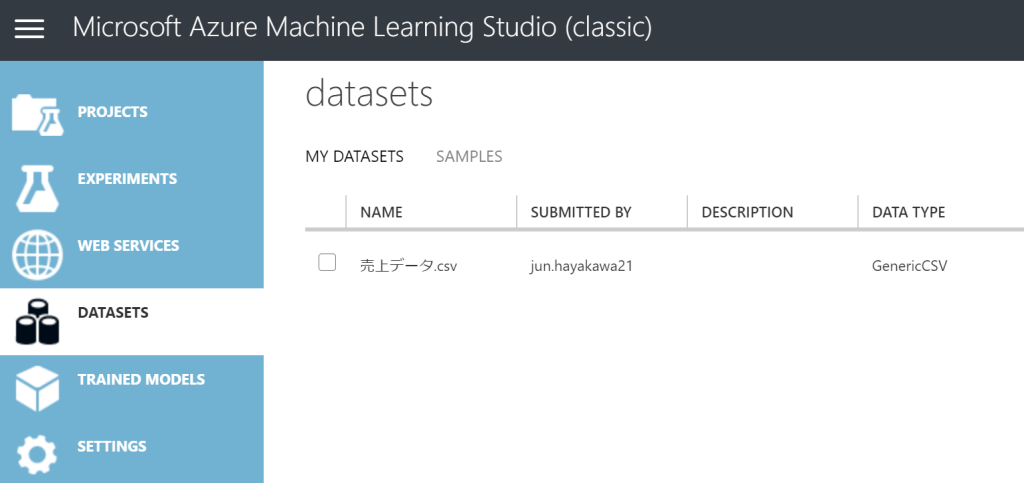The width and height of the screenshot is (1024, 483).
Task: Open TRAINED MODELS label in sidebar
Action: pyautogui.click(x=141, y=380)
